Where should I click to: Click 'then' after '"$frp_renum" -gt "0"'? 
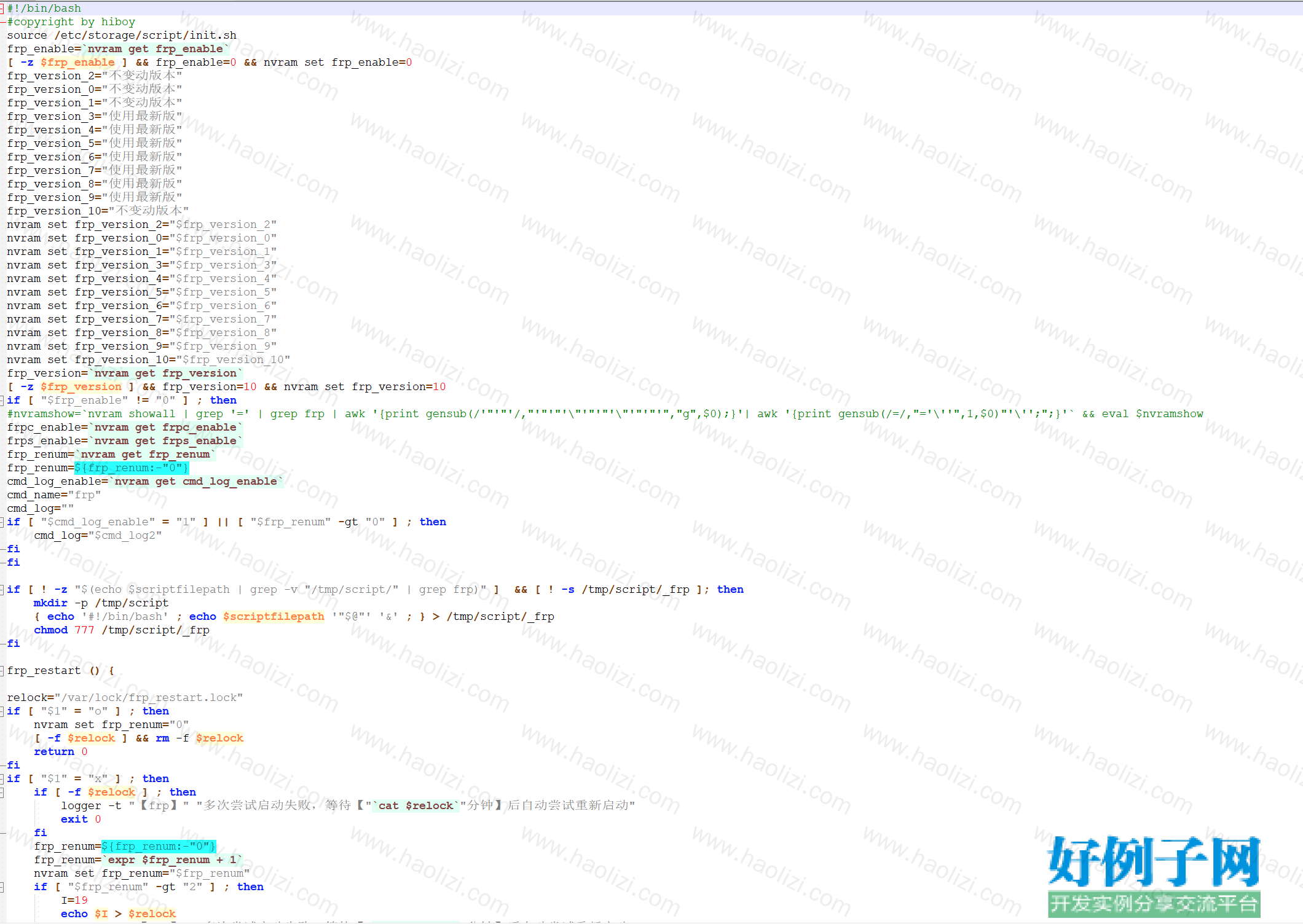(433, 522)
